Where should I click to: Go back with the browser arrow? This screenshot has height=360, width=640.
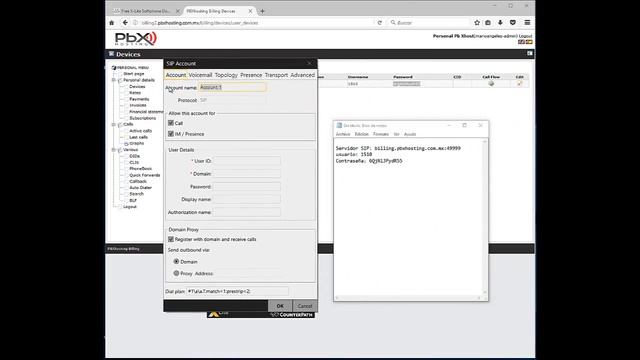pos(125,23)
